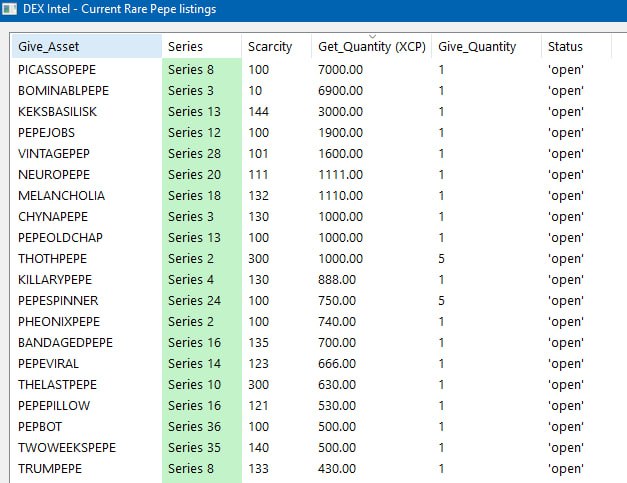
Task: Click scarcity value 111
Action: coord(258,175)
